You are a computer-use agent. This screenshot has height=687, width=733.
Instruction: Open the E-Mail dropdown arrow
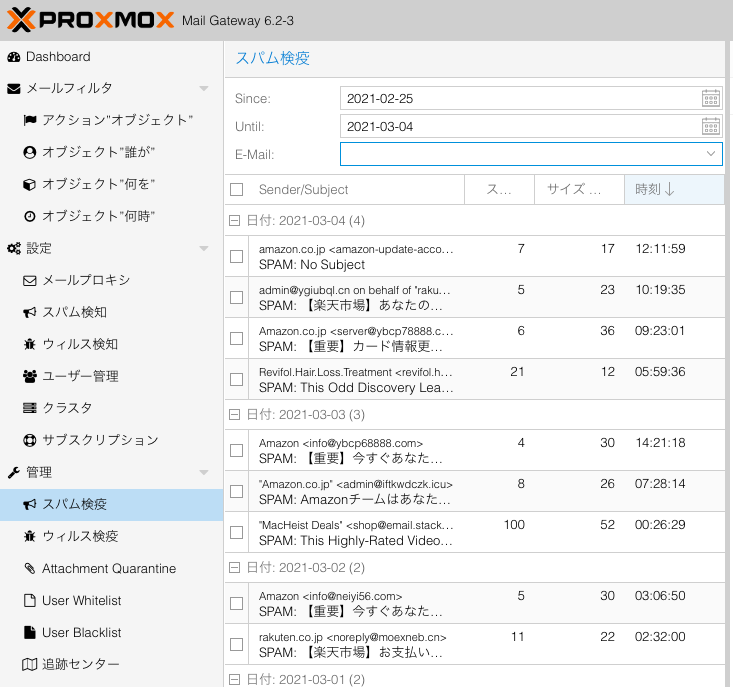pos(711,154)
